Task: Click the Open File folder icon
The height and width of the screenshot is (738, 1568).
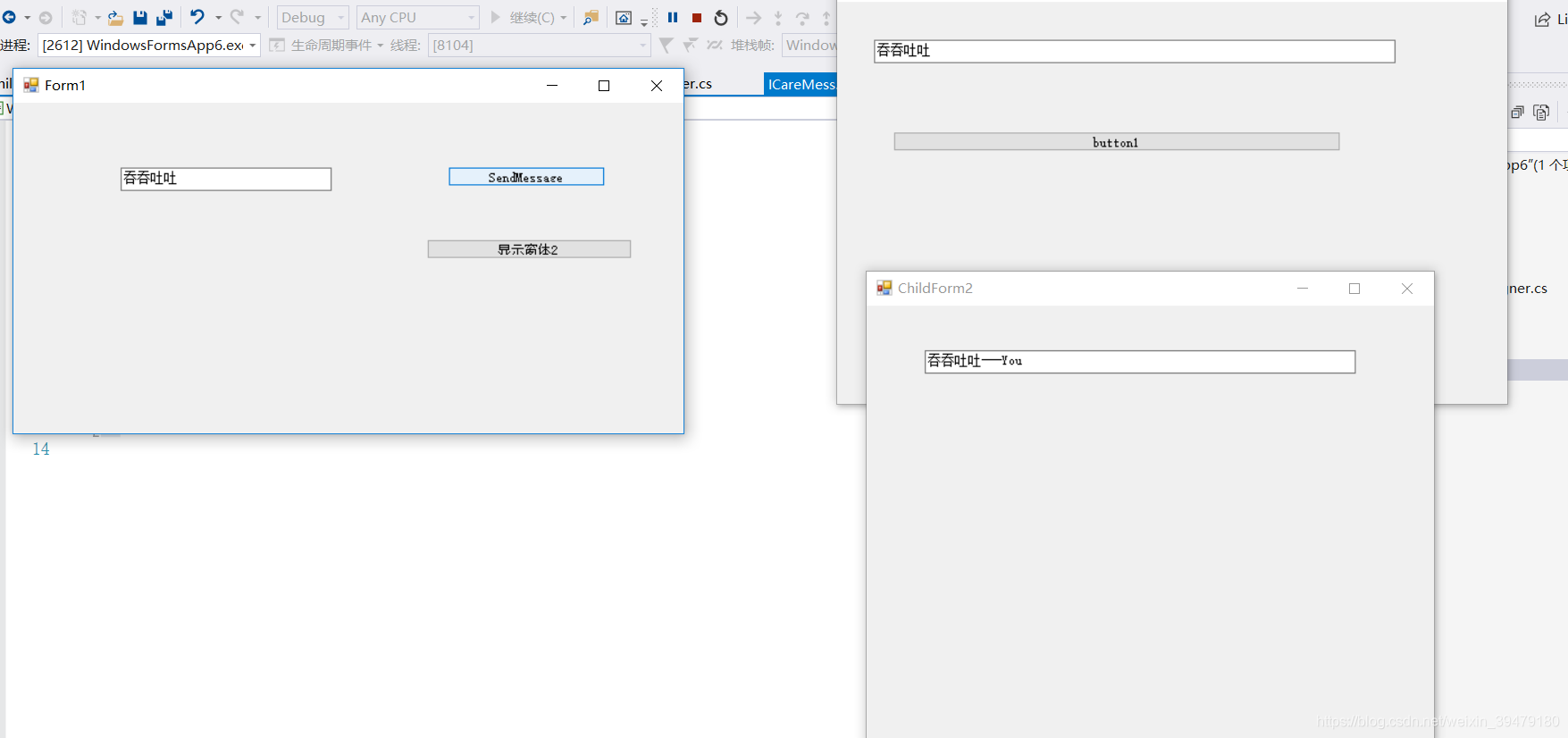Action: tap(115, 18)
